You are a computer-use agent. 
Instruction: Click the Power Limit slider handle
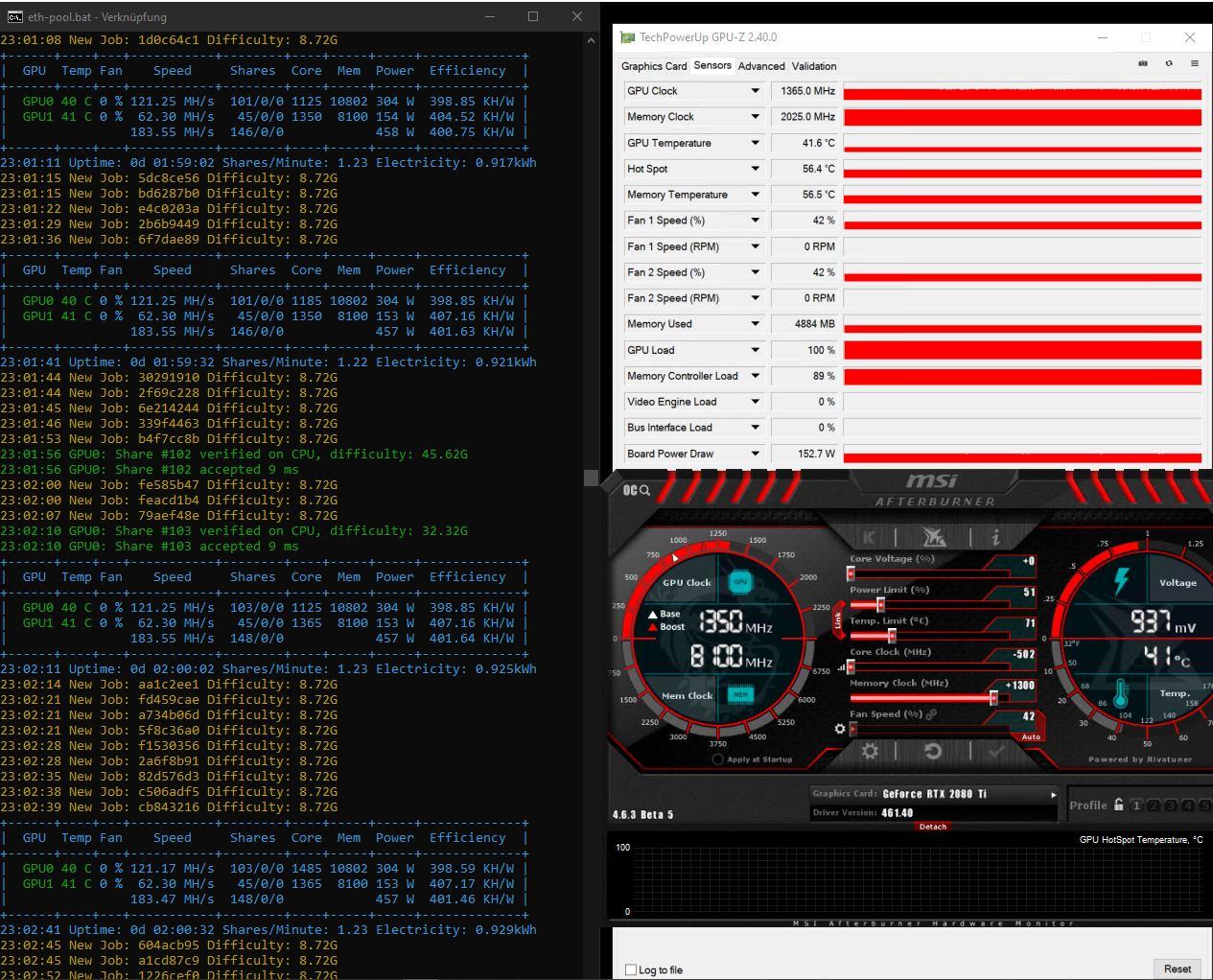880,605
